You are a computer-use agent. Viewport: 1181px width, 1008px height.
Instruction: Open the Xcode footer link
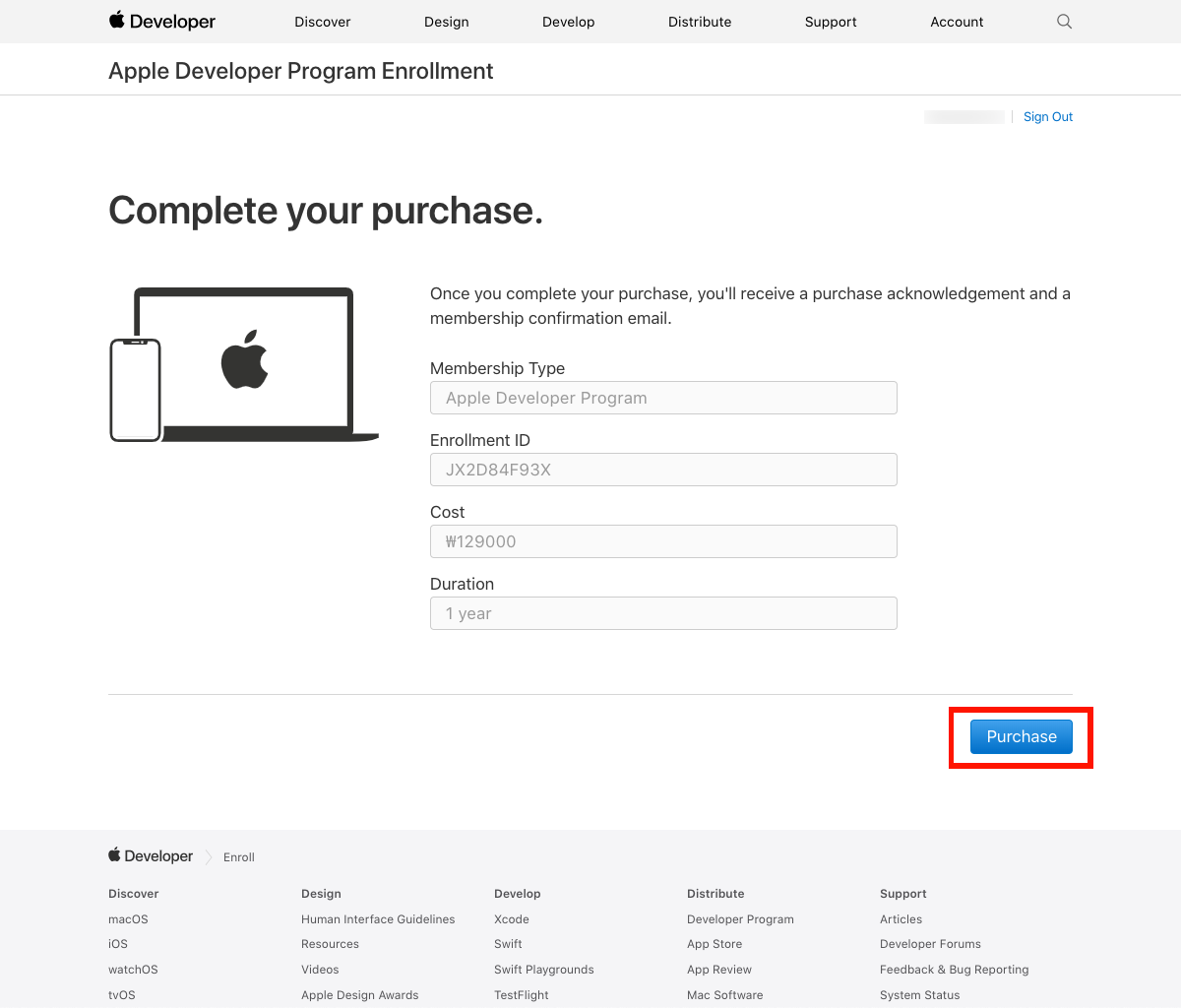(512, 919)
